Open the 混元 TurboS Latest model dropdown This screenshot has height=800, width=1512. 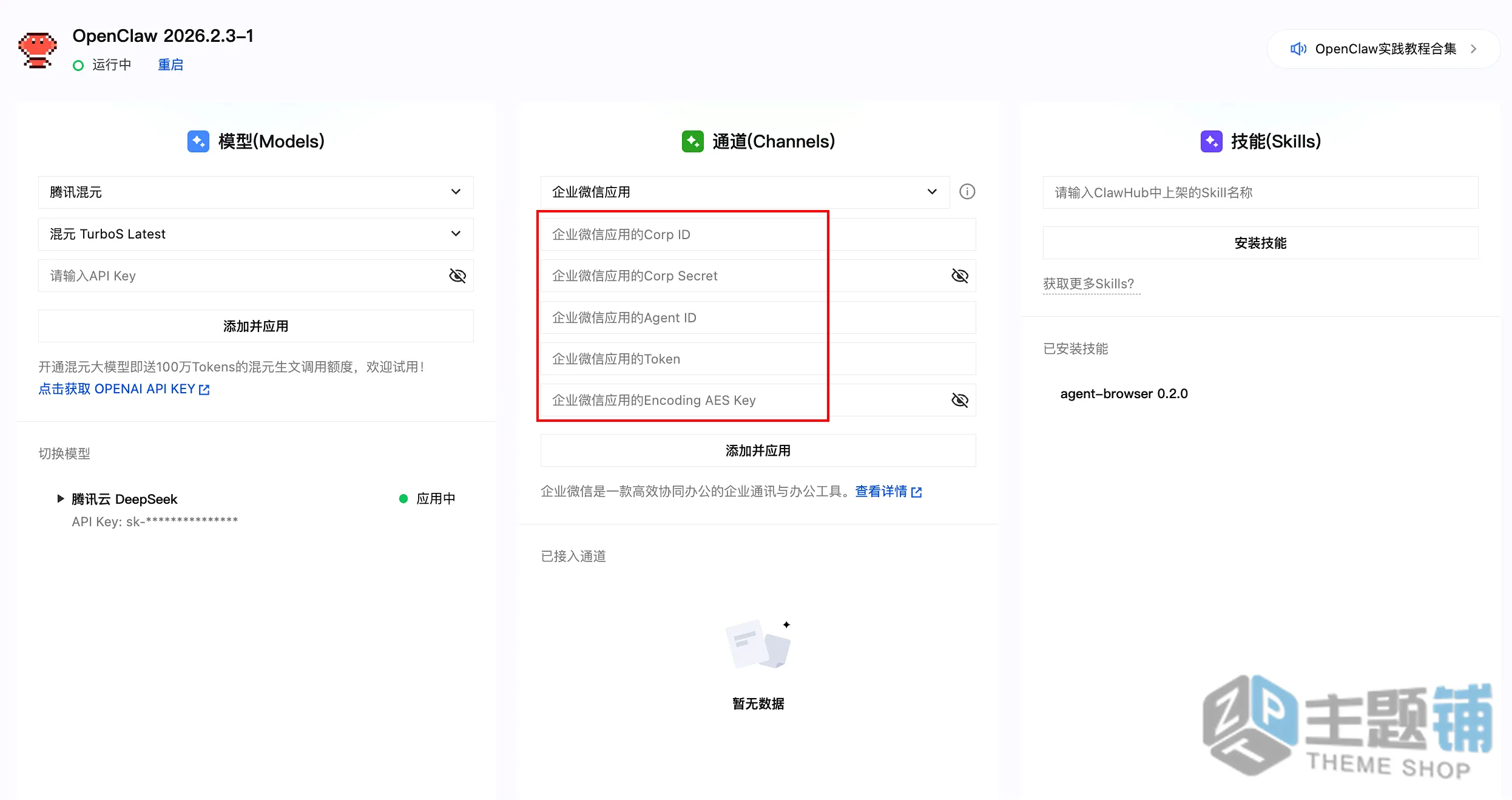point(256,234)
